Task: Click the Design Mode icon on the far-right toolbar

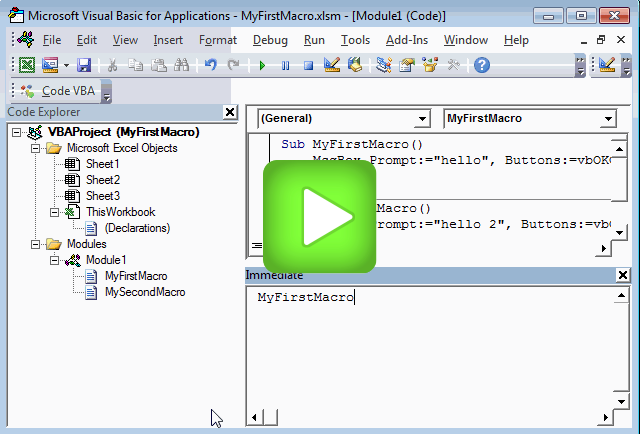Action: coord(607,65)
